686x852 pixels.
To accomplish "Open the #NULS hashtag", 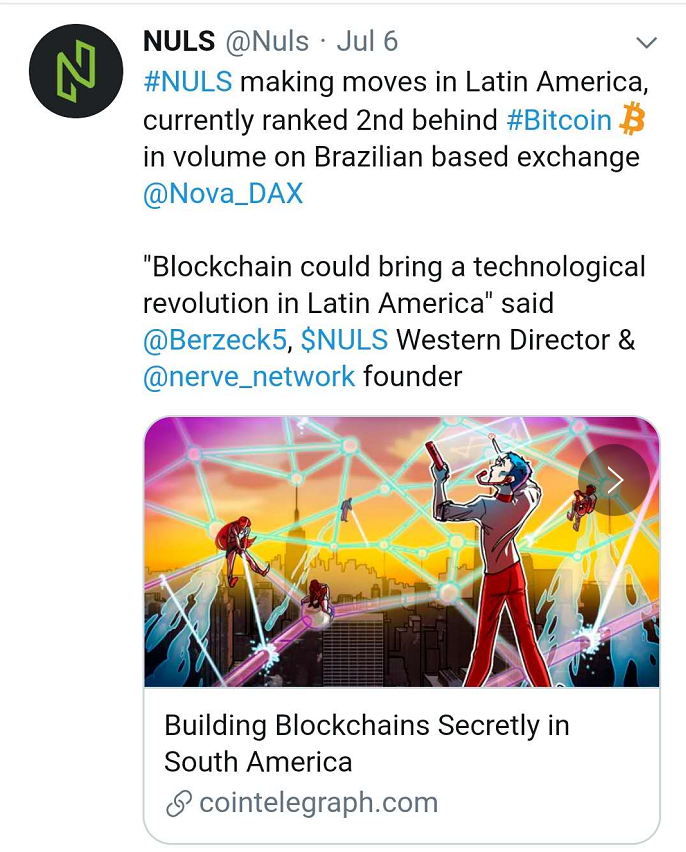I will coord(188,82).
